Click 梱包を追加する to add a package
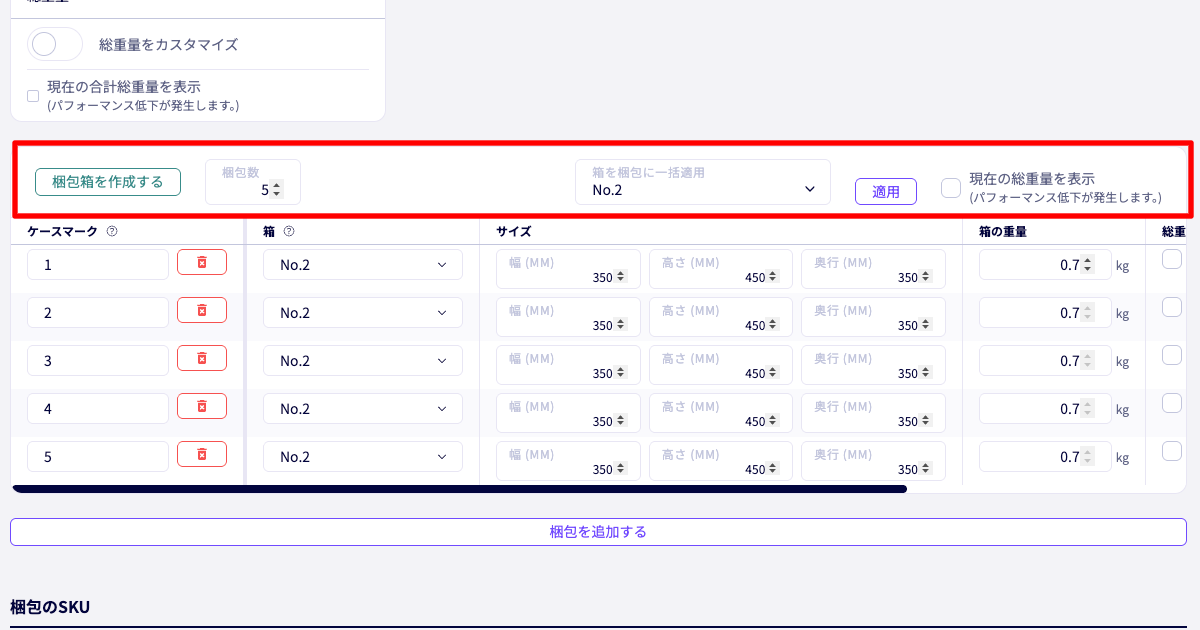The image size is (1200, 630). (x=598, y=532)
